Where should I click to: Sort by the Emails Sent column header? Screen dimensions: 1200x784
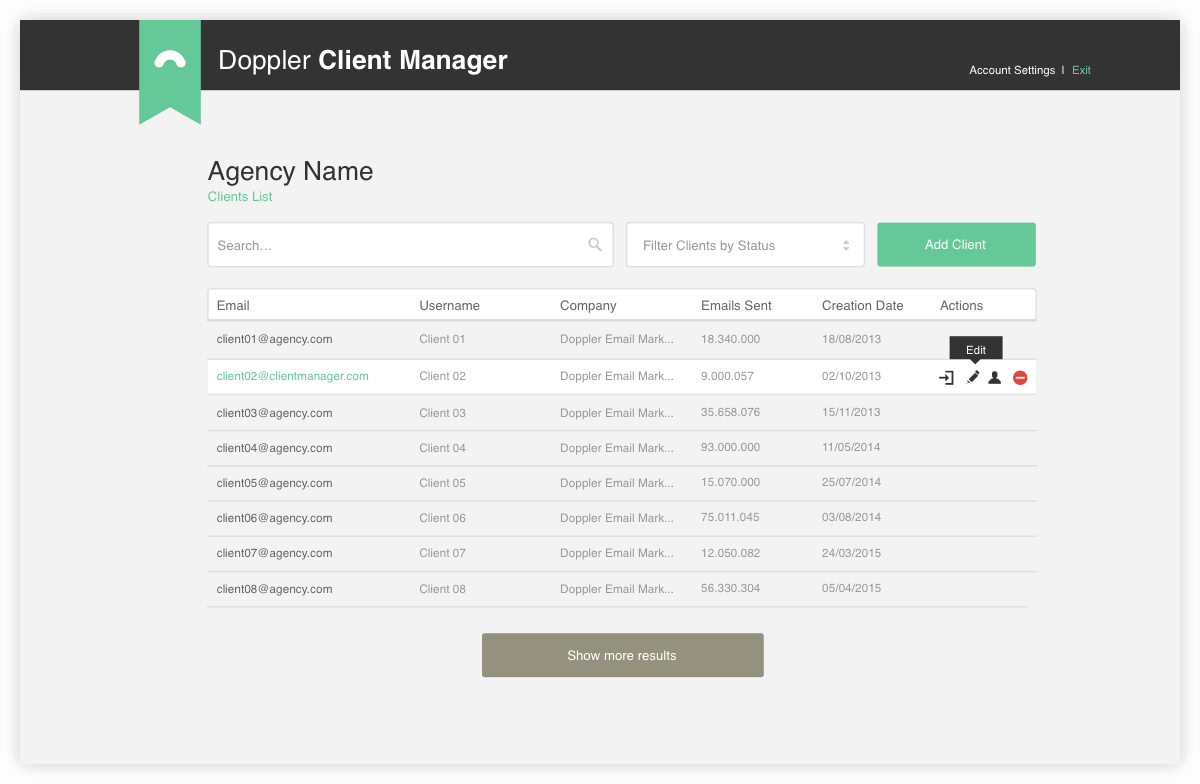737,305
